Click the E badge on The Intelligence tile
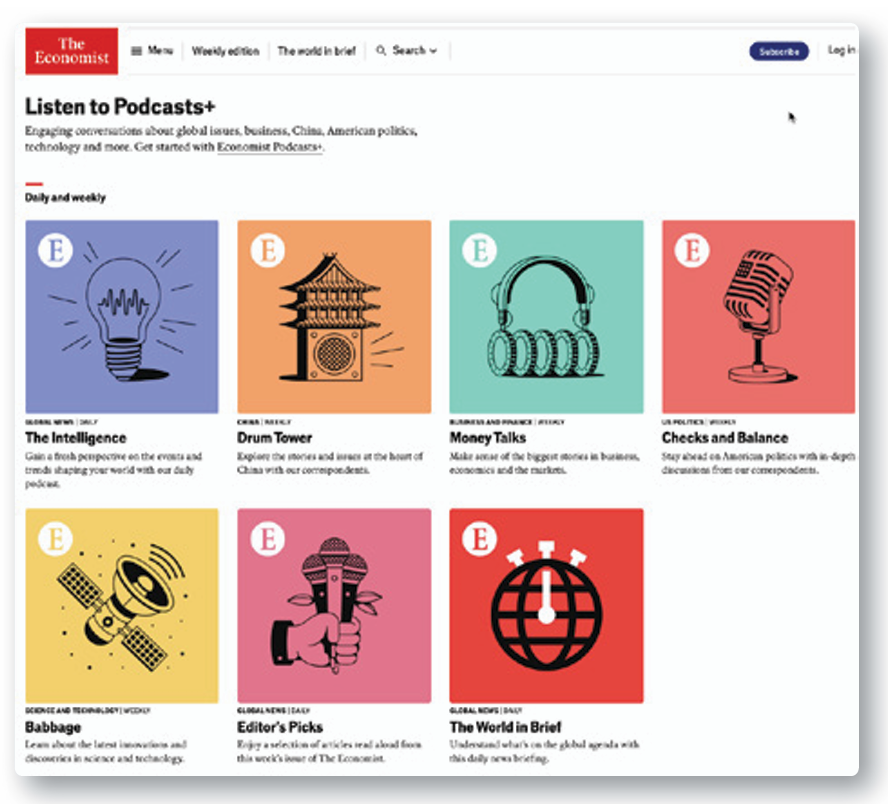888x804 pixels. 55,251
